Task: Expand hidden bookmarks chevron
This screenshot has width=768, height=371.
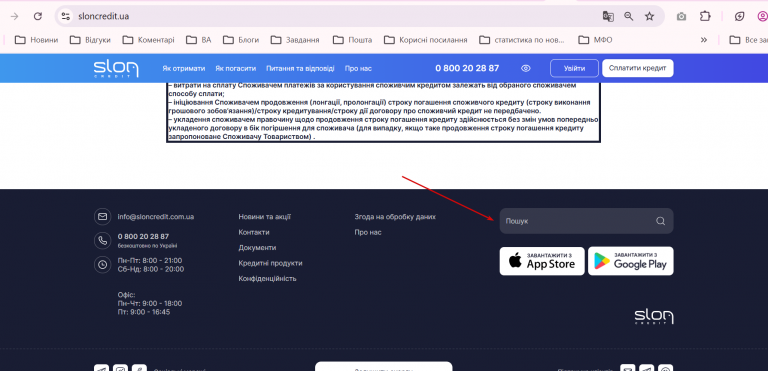Action: coord(704,40)
